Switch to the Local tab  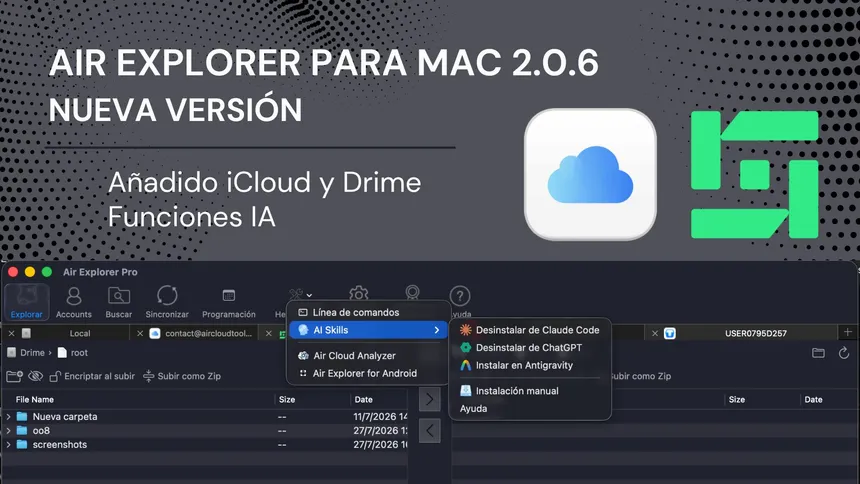[80, 333]
